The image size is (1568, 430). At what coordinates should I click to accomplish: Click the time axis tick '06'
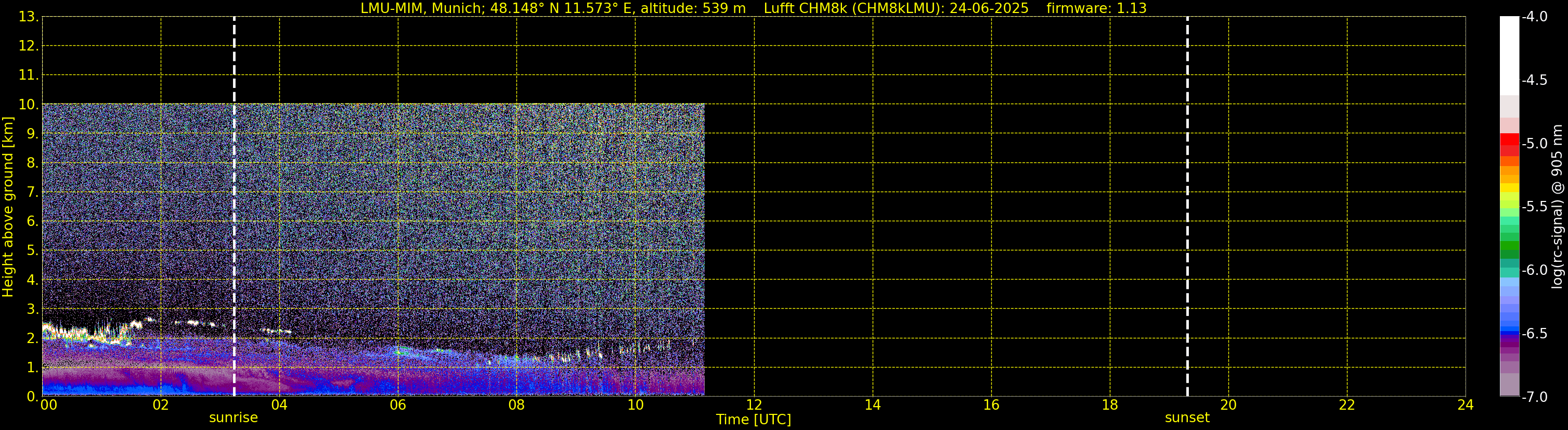coord(398,405)
